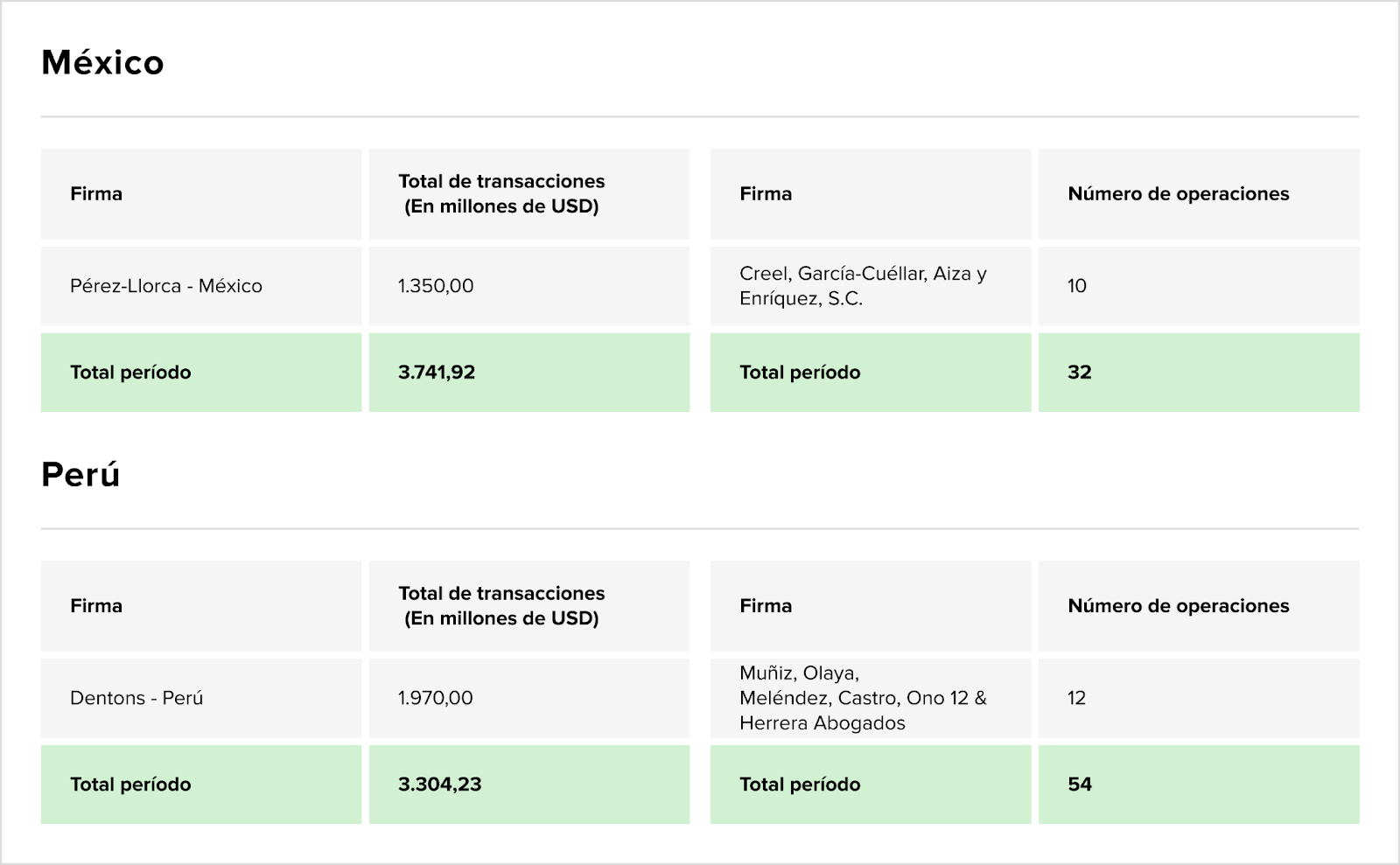Screen dimensions: 1400x865
Task: Select the Pérez-Llorca - México cell
Action: pos(201,286)
